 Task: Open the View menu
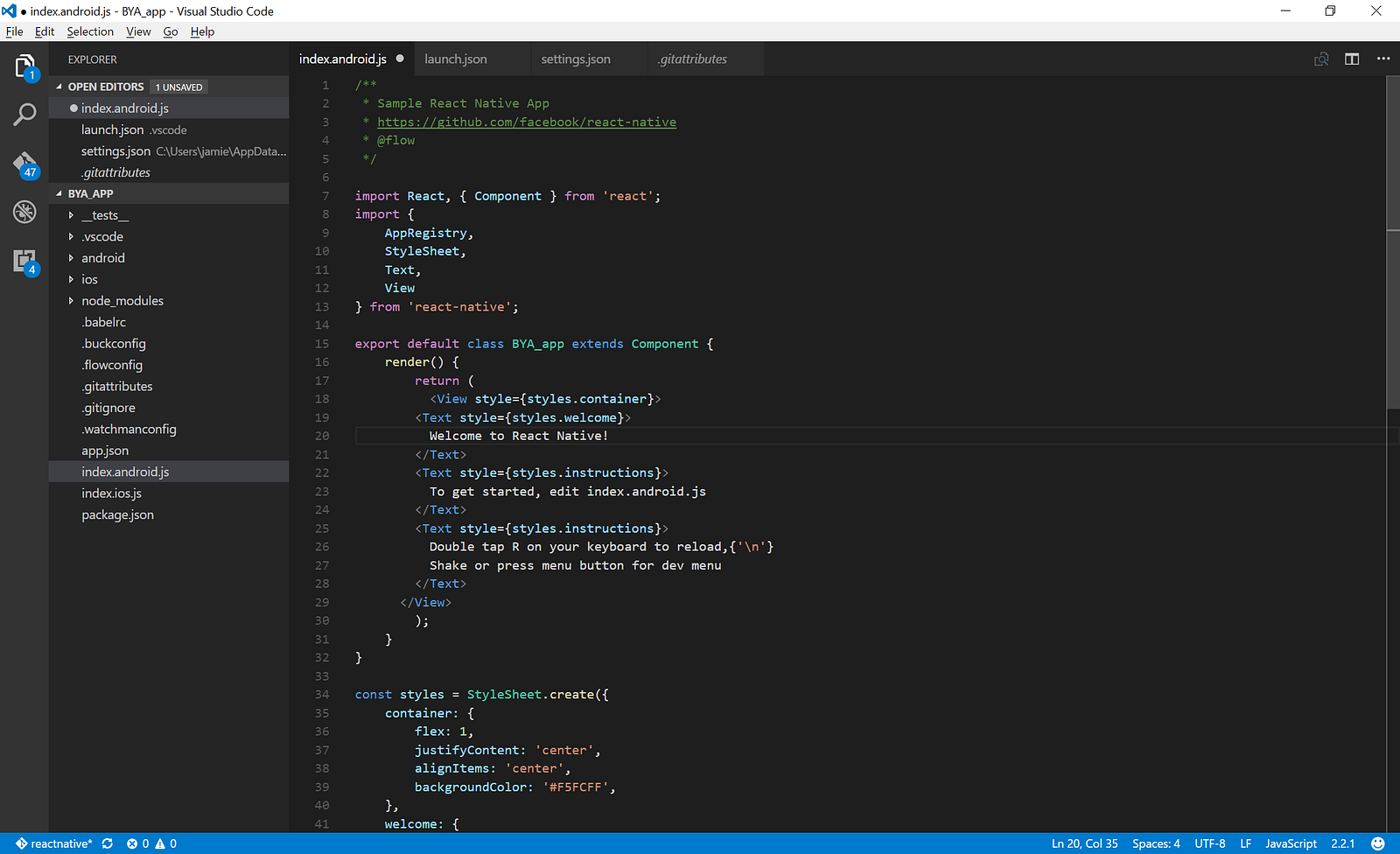tap(138, 31)
